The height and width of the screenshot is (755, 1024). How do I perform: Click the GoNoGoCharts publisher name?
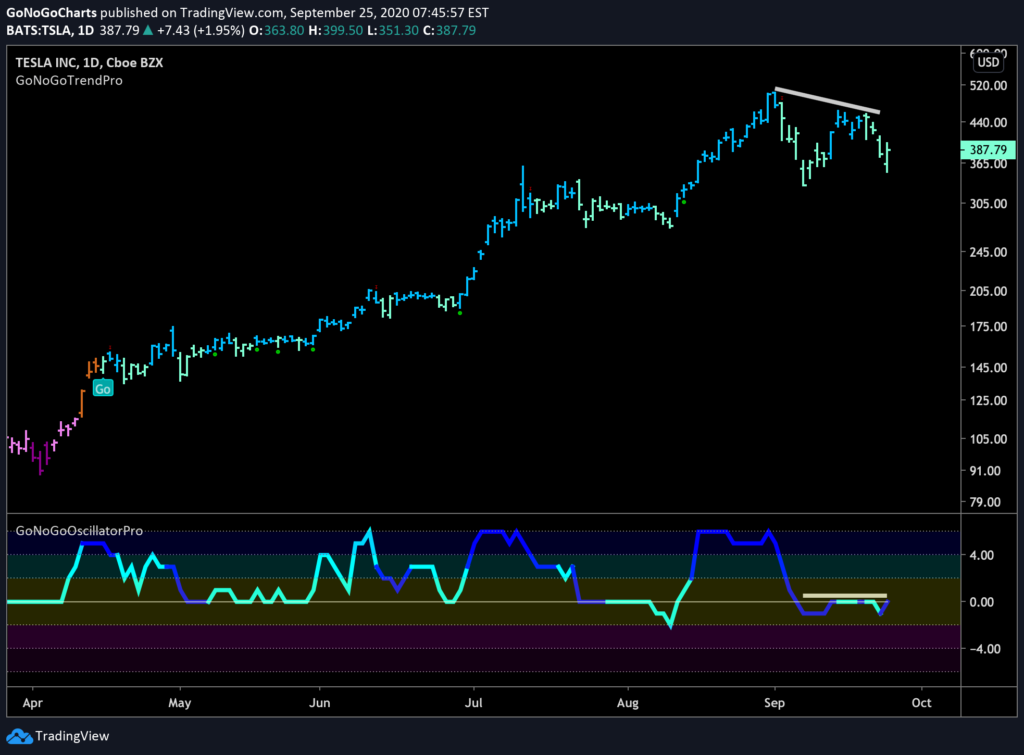tap(51, 12)
